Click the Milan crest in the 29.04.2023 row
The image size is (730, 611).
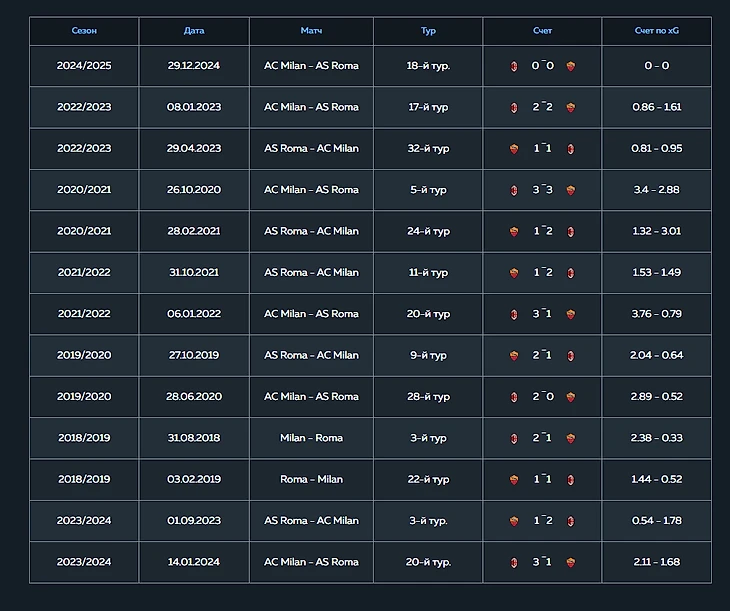[570, 149]
